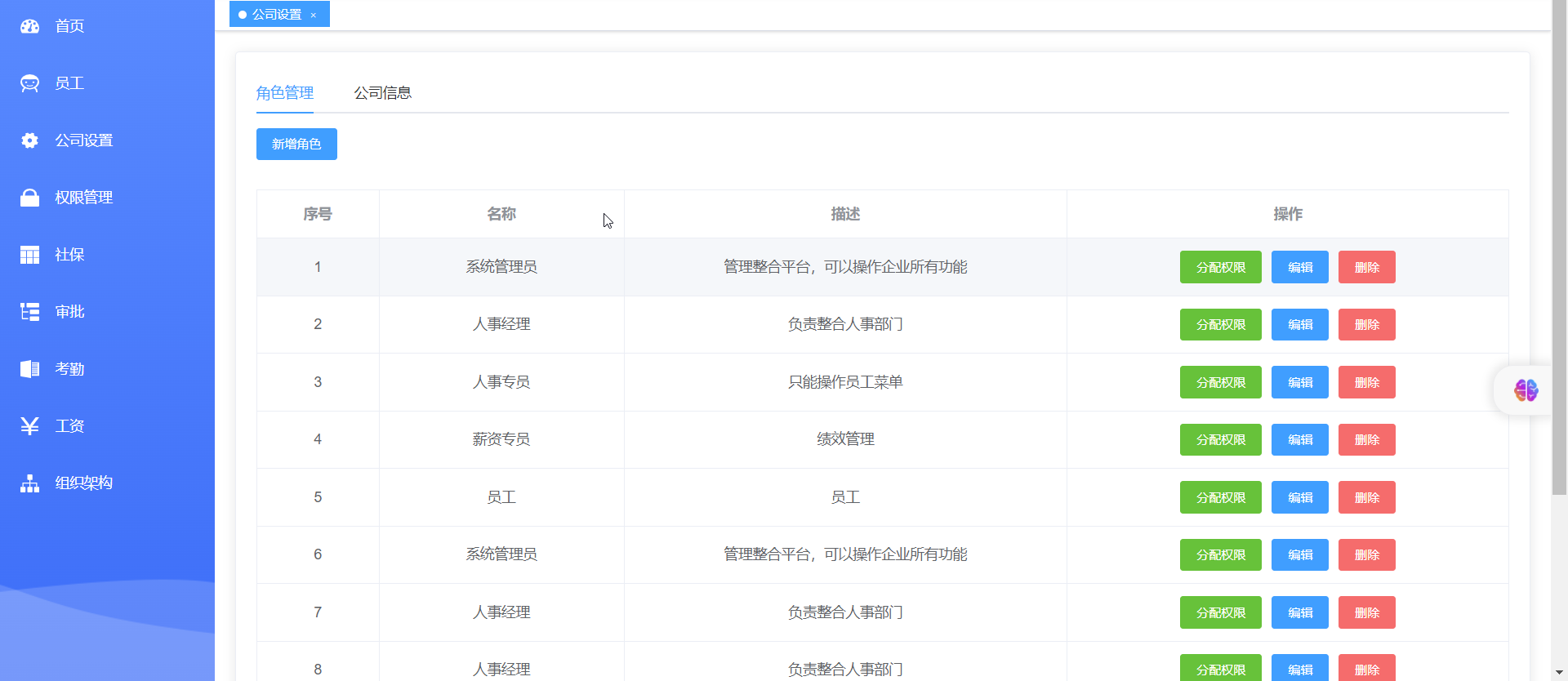The width and height of the screenshot is (1568, 681).
Task: Go to 权限管理 menu item
Action: [84, 198]
